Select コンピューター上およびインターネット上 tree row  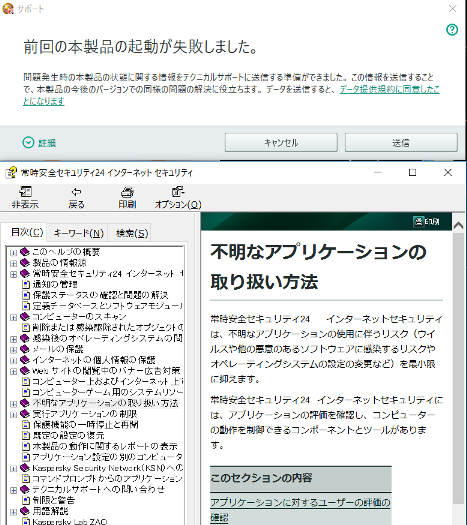[x=107, y=381]
